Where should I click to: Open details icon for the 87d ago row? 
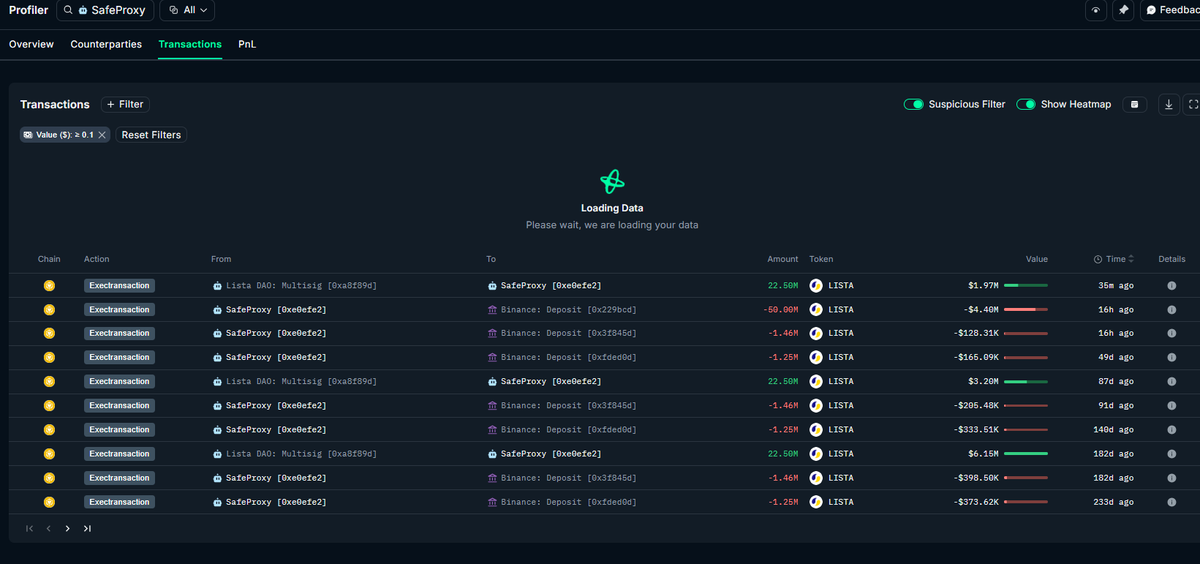pyautogui.click(x=1171, y=382)
